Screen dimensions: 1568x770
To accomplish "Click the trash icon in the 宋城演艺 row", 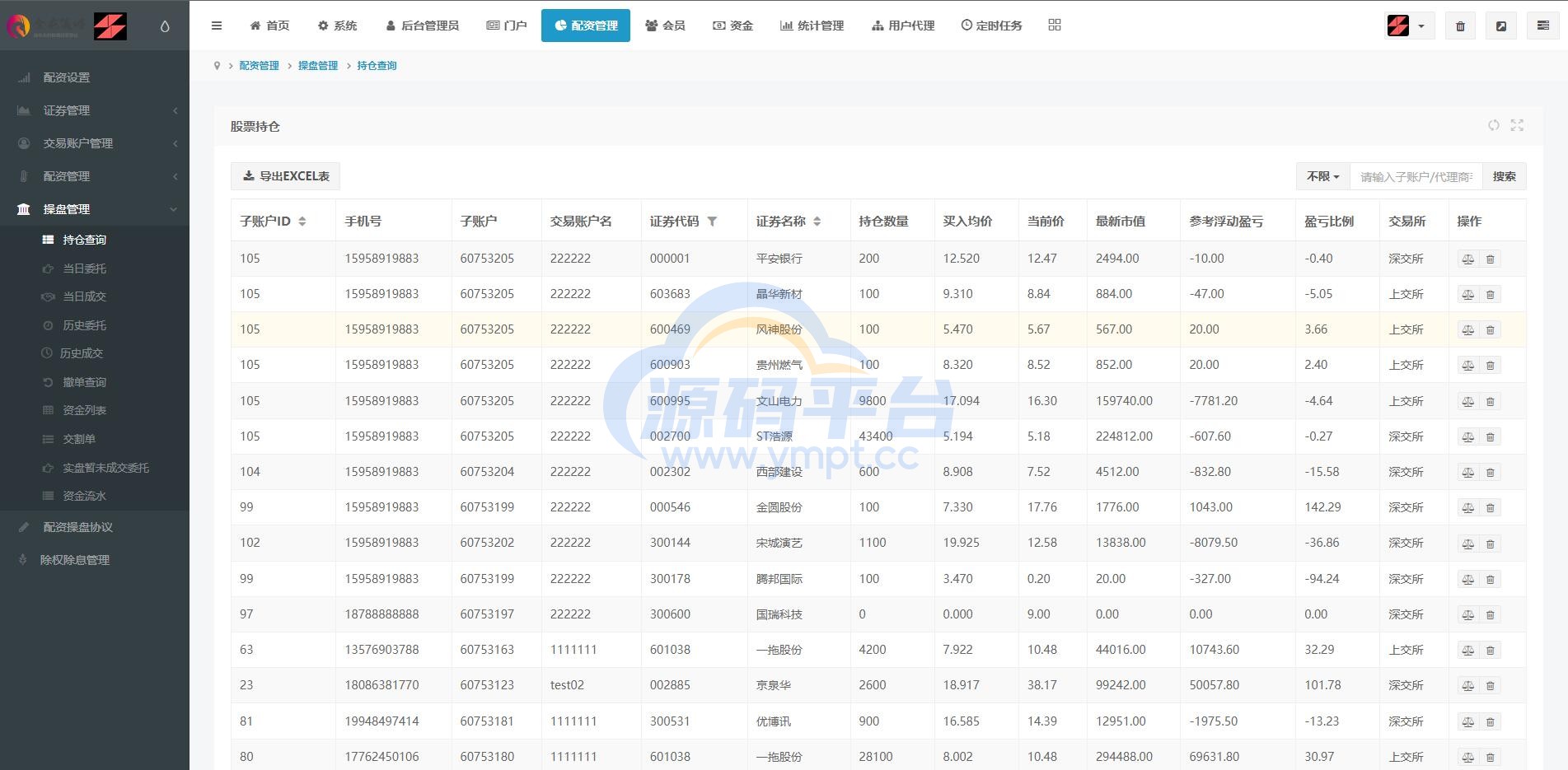I will pos(1490,543).
